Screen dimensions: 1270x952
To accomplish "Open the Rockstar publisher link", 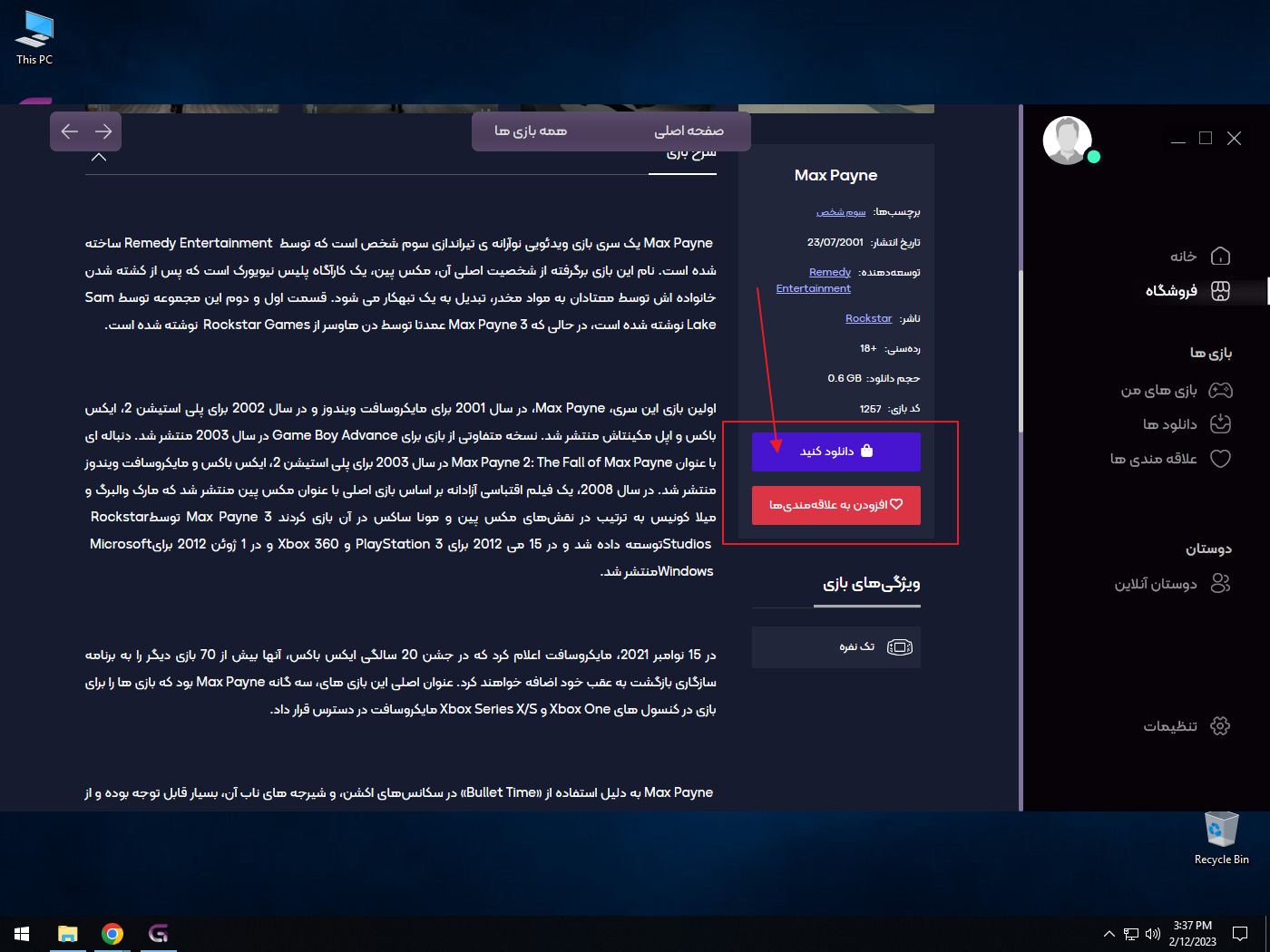I will 868,318.
